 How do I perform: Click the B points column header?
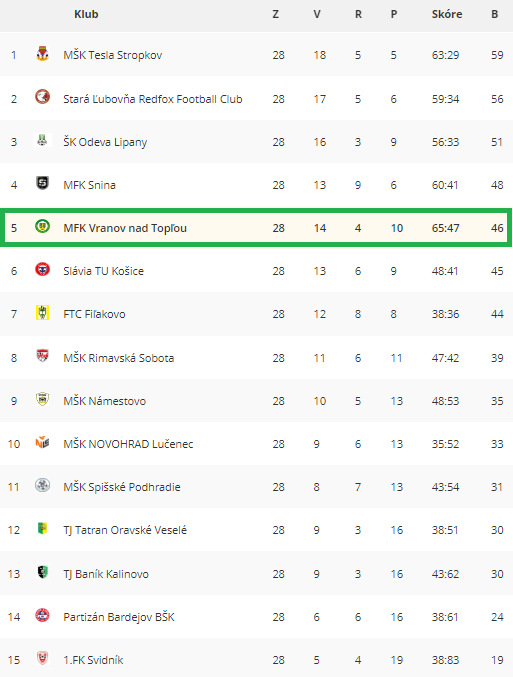pyautogui.click(x=495, y=14)
